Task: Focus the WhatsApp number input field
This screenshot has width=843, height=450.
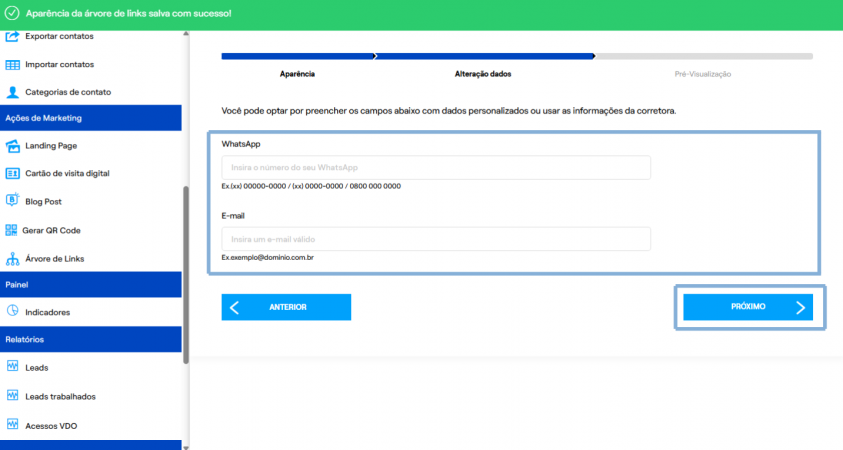Action: 436,168
